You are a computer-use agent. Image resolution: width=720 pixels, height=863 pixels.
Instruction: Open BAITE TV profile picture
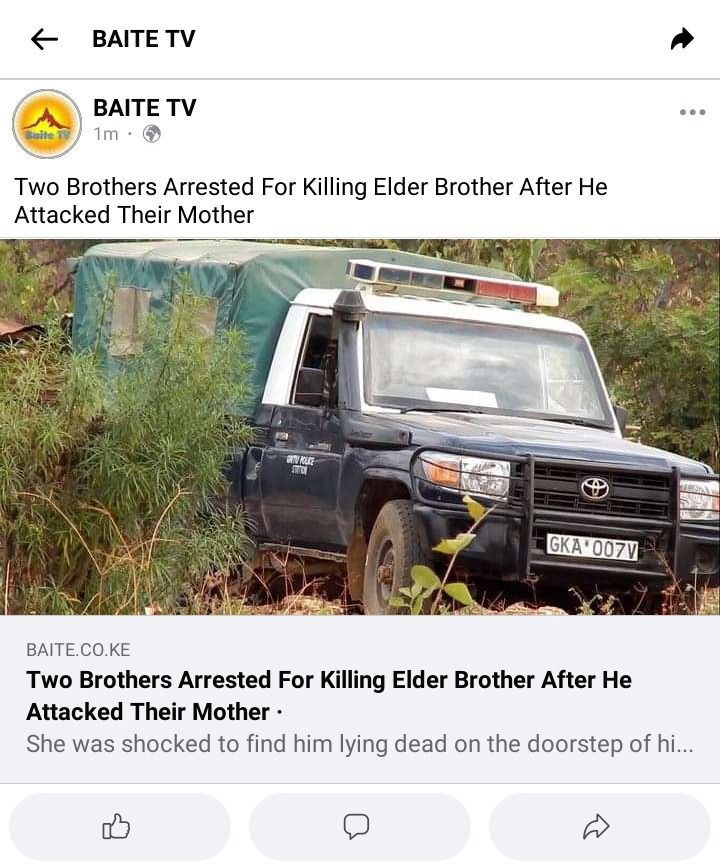47,124
